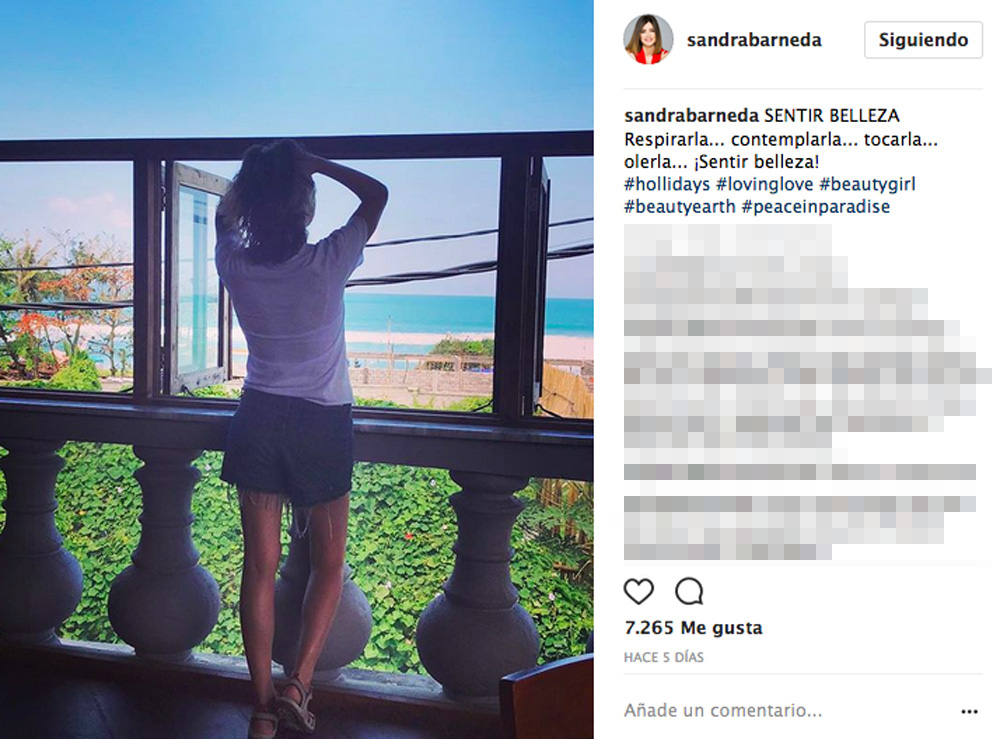1000x739 pixels.
Task: Open sandrabarneda profile picture avatar
Action: pos(648,40)
